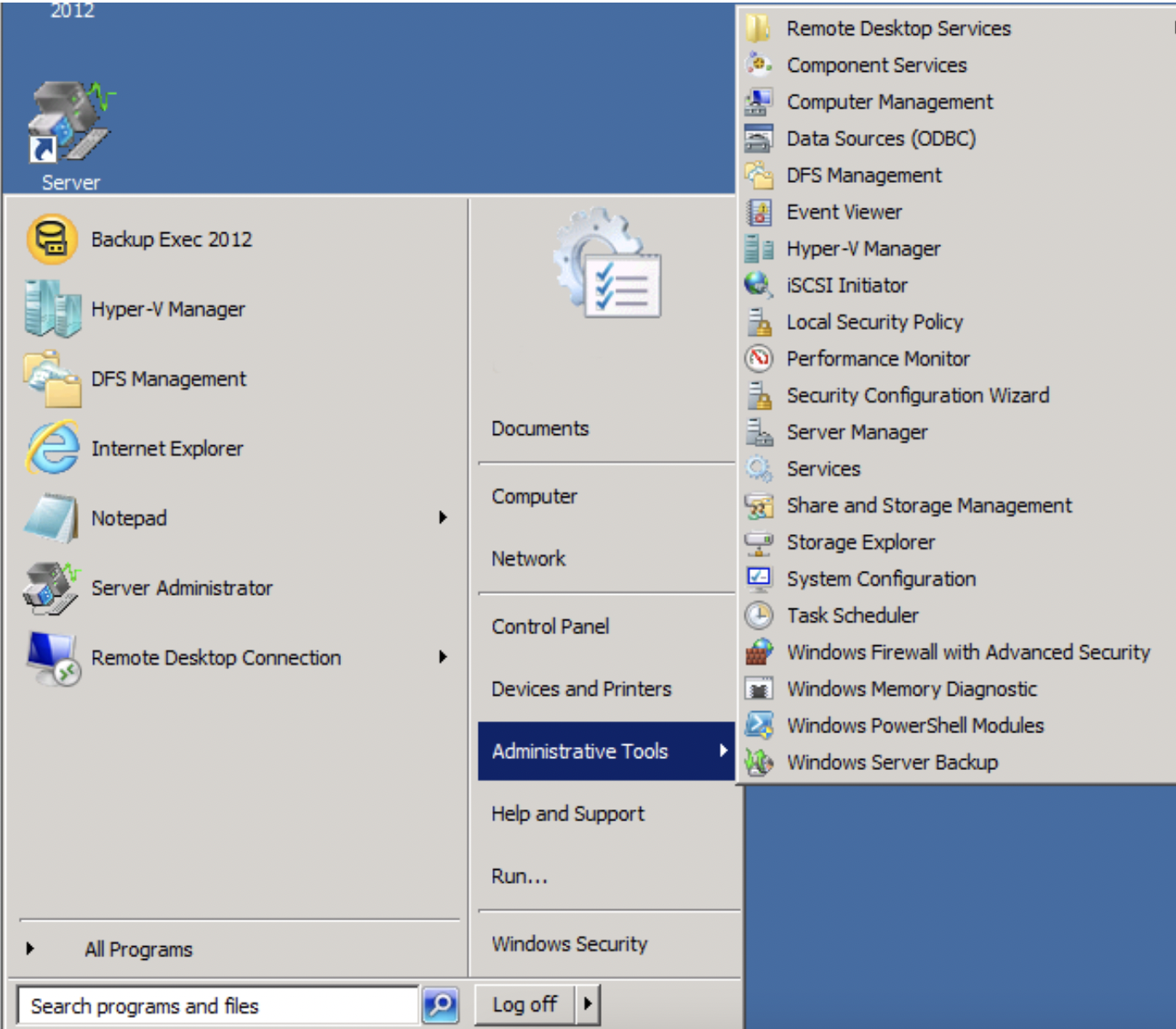Select the Internet Explorer label

click(168, 449)
